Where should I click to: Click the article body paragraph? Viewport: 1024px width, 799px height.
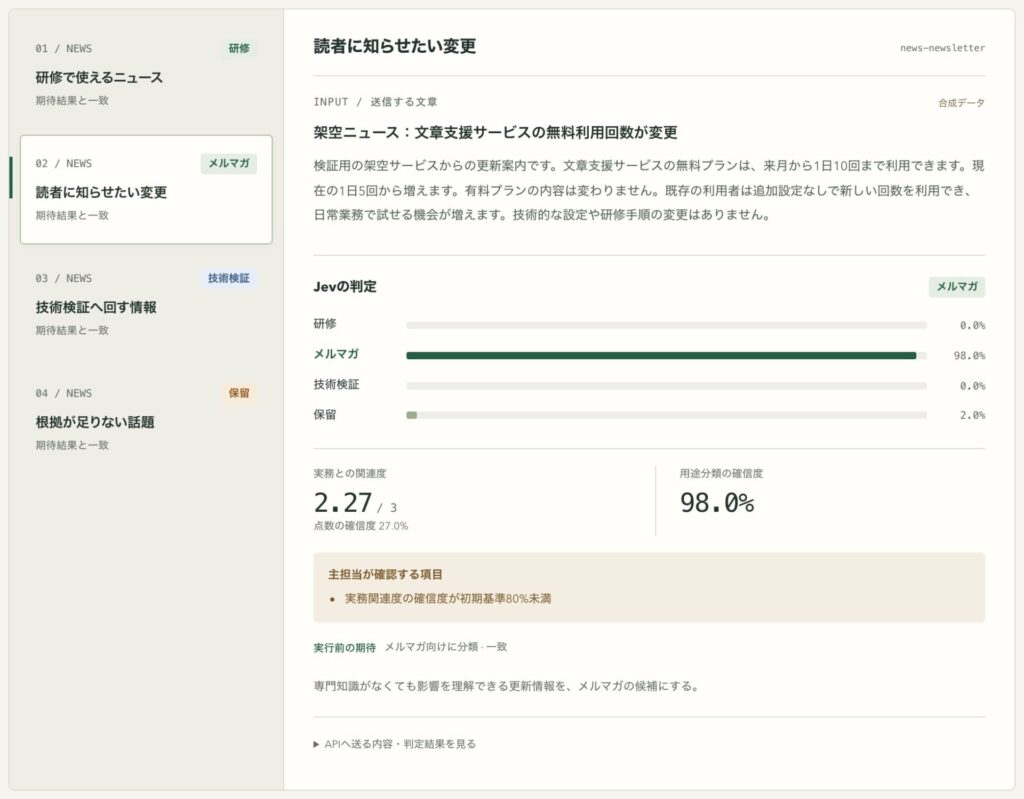(648, 190)
